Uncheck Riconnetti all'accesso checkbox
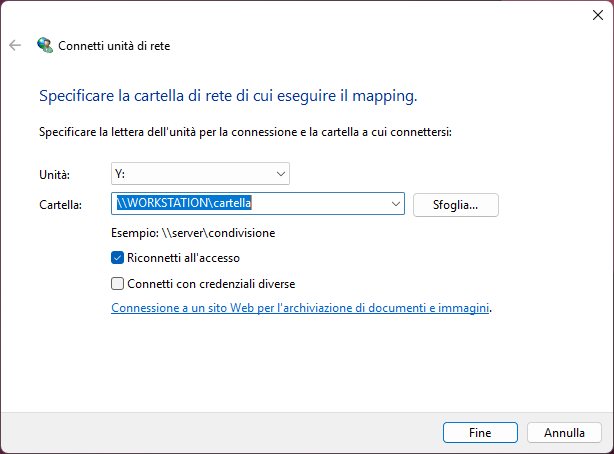Screen dimensions: 614x454 coord(117,258)
